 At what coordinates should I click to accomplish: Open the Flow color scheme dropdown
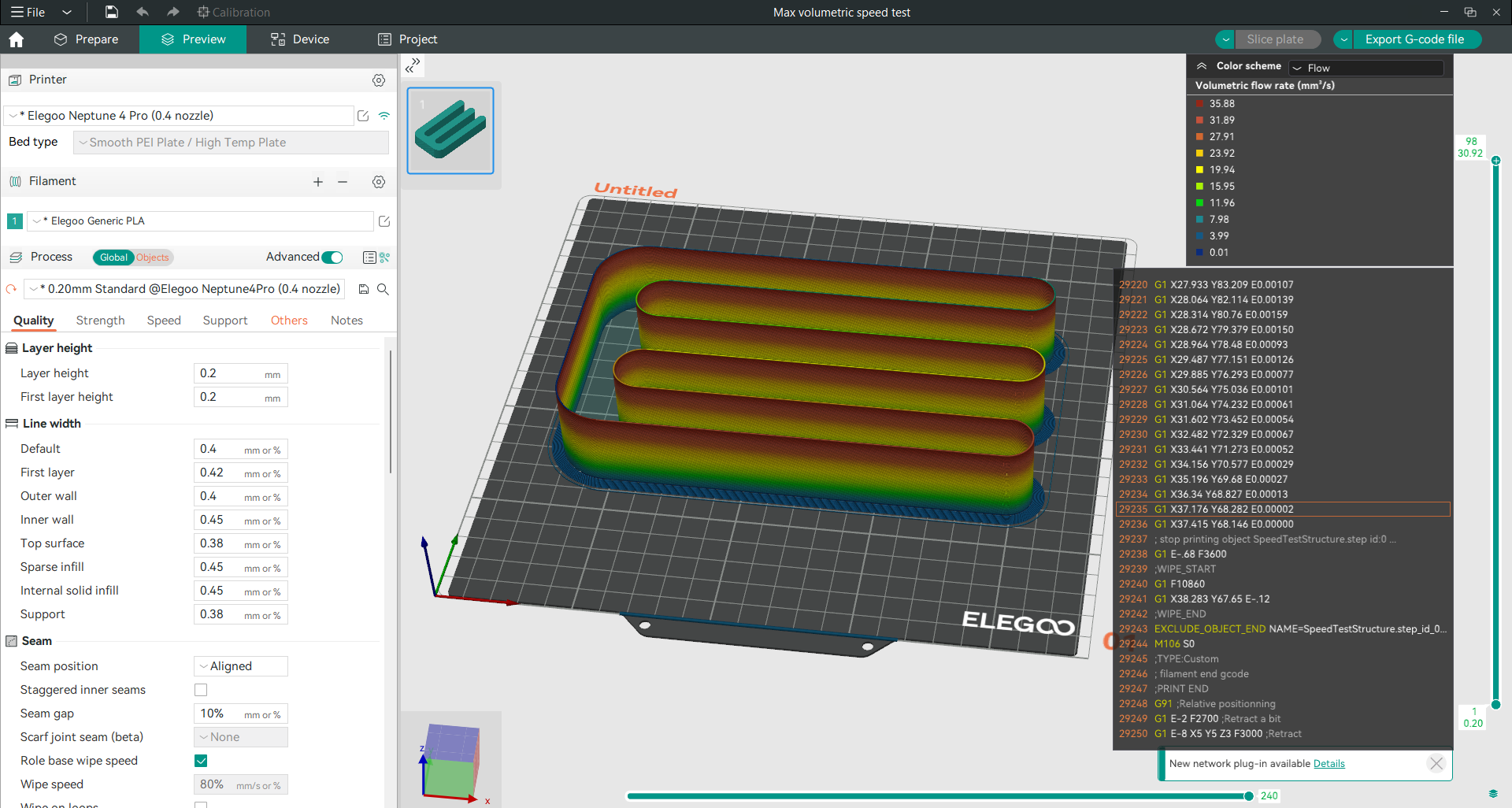pos(1366,68)
